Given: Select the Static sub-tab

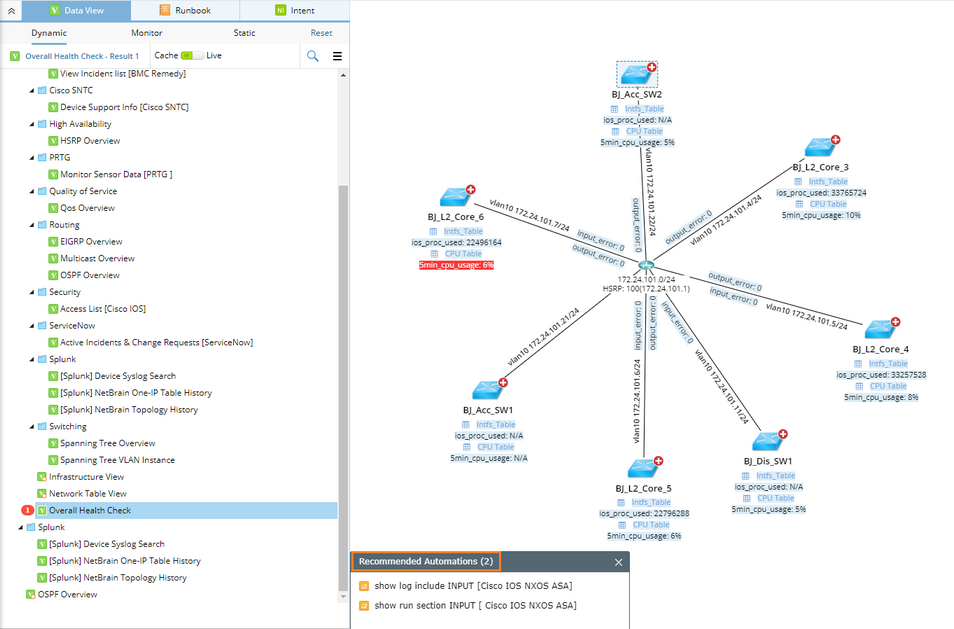Looking at the screenshot, I should (x=245, y=33).
